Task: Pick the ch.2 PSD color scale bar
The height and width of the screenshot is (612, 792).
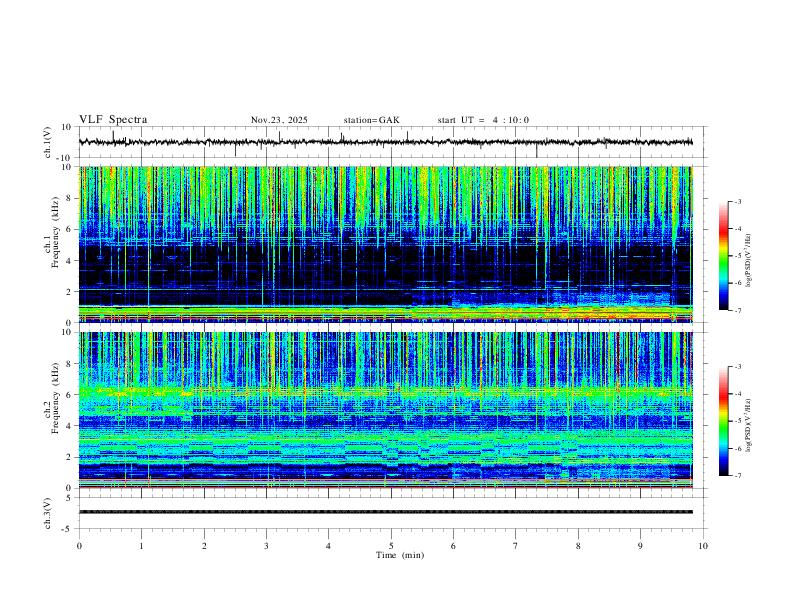Action: coord(724,421)
